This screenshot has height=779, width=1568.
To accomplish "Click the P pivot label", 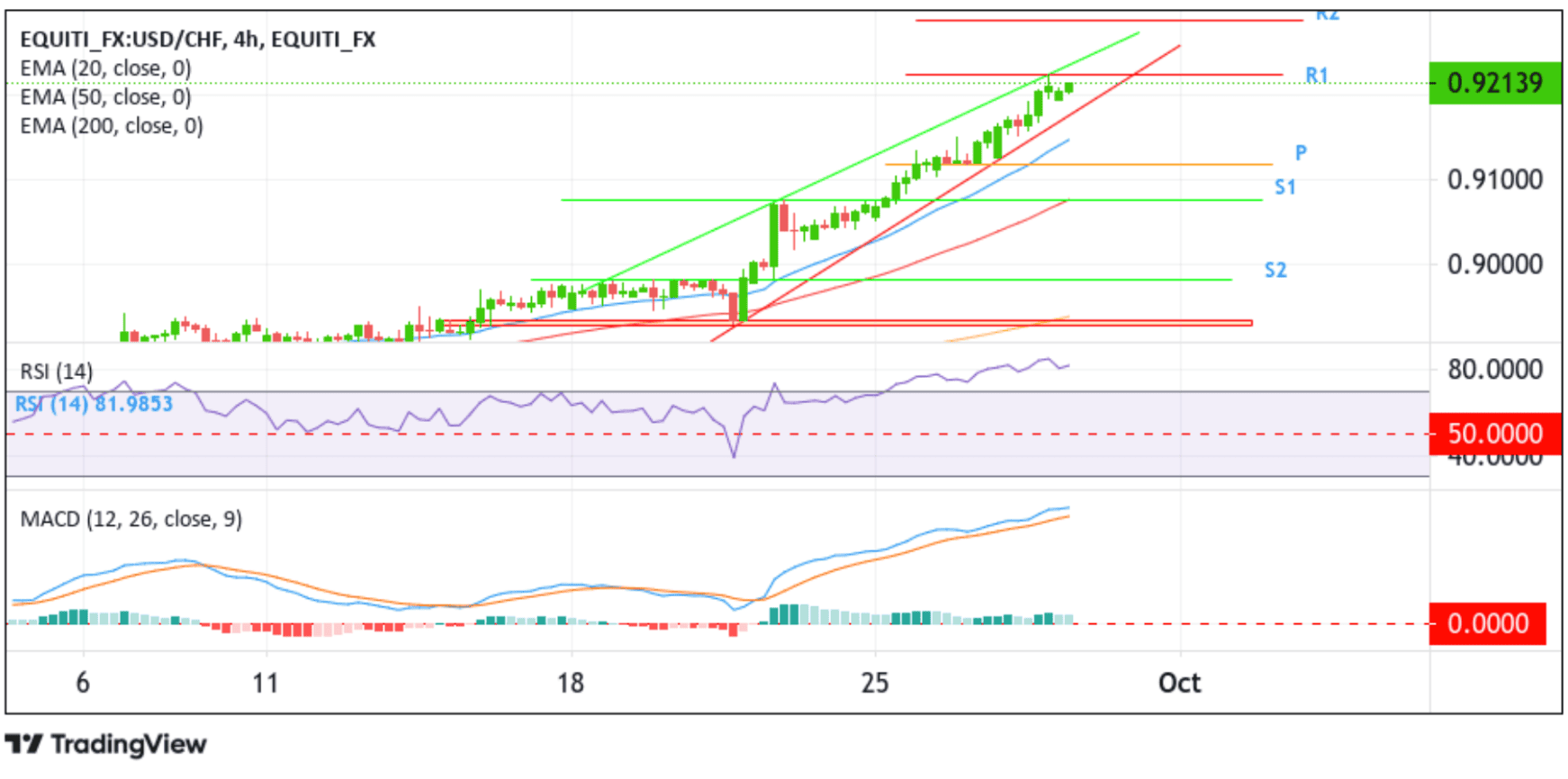I will click(1301, 153).
